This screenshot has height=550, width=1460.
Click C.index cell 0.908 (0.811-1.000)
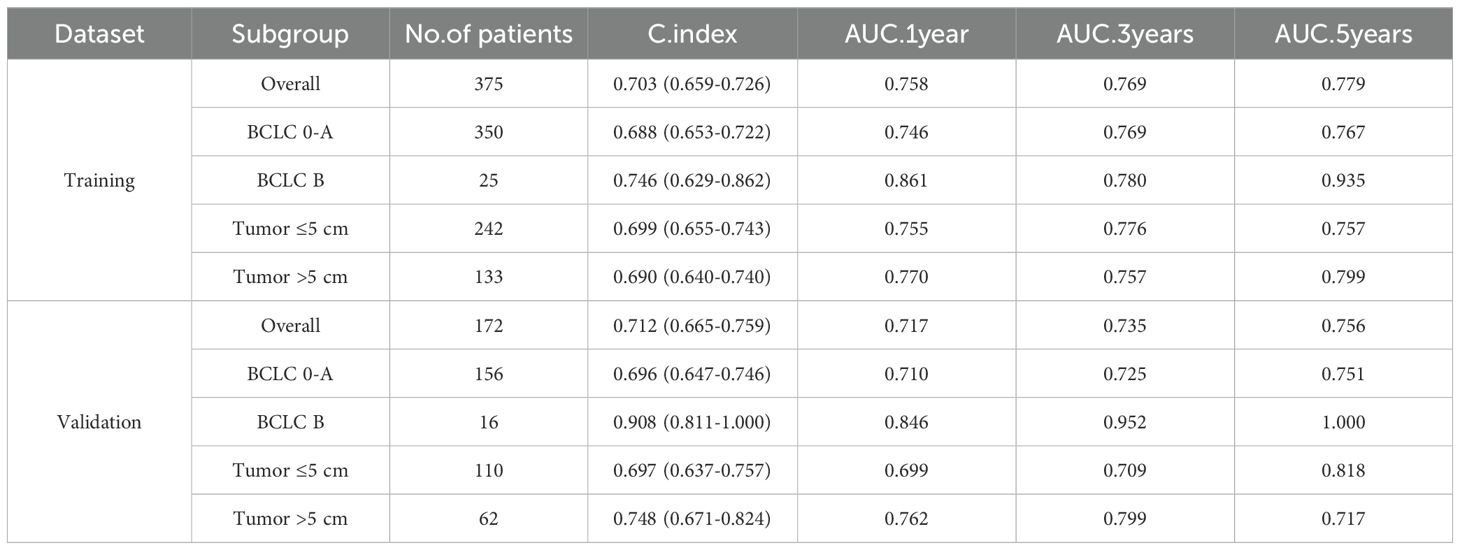[x=691, y=422]
